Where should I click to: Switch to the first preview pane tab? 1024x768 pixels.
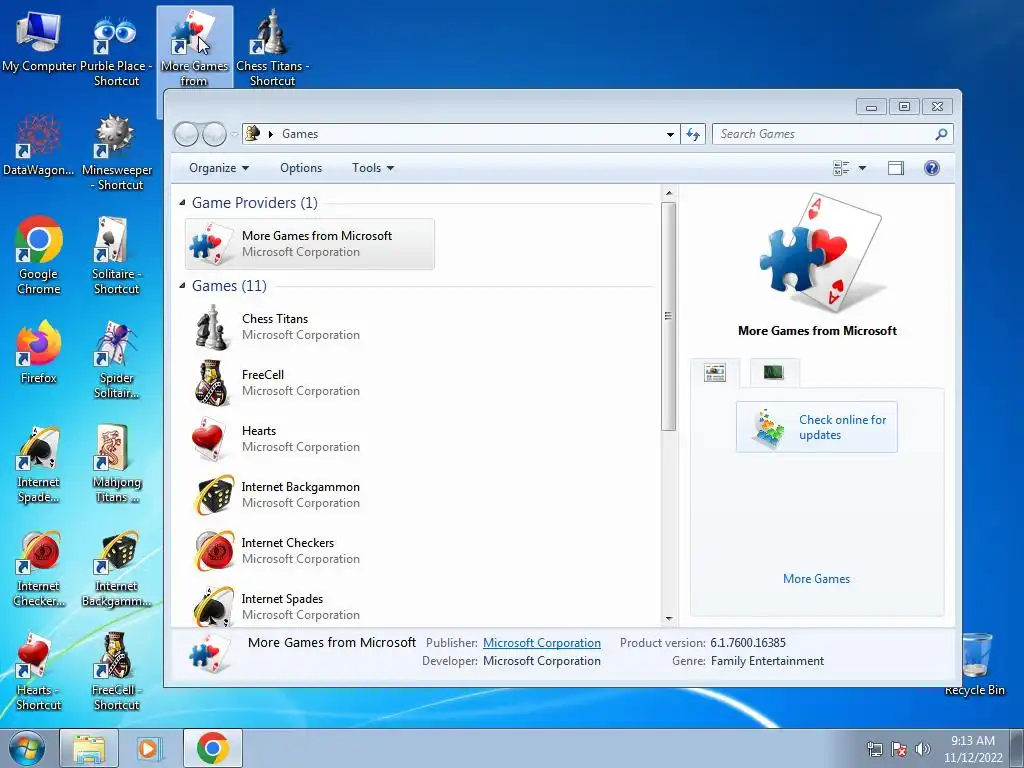tap(715, 373)
